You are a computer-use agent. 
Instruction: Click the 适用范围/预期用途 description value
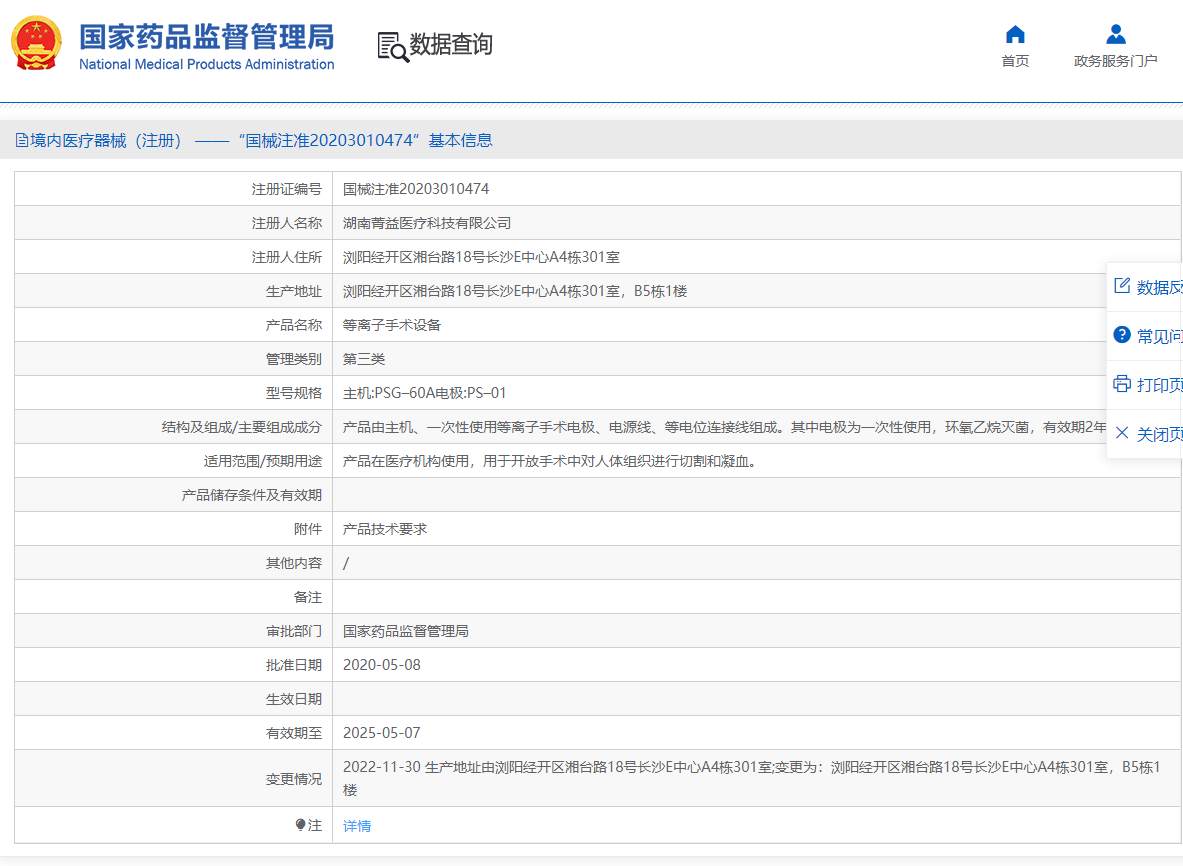pos(549,461)
